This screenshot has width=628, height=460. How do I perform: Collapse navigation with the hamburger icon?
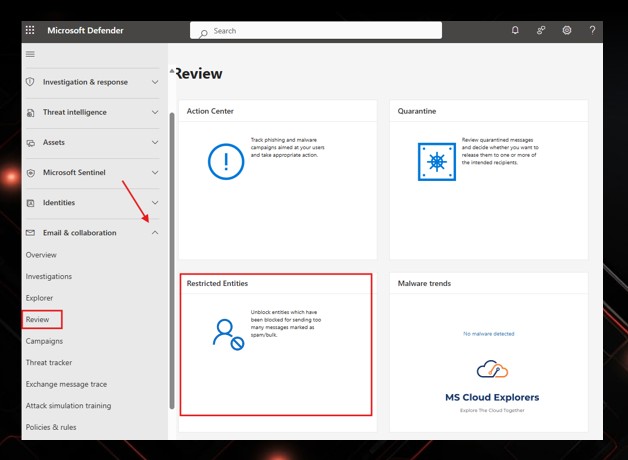30,54
